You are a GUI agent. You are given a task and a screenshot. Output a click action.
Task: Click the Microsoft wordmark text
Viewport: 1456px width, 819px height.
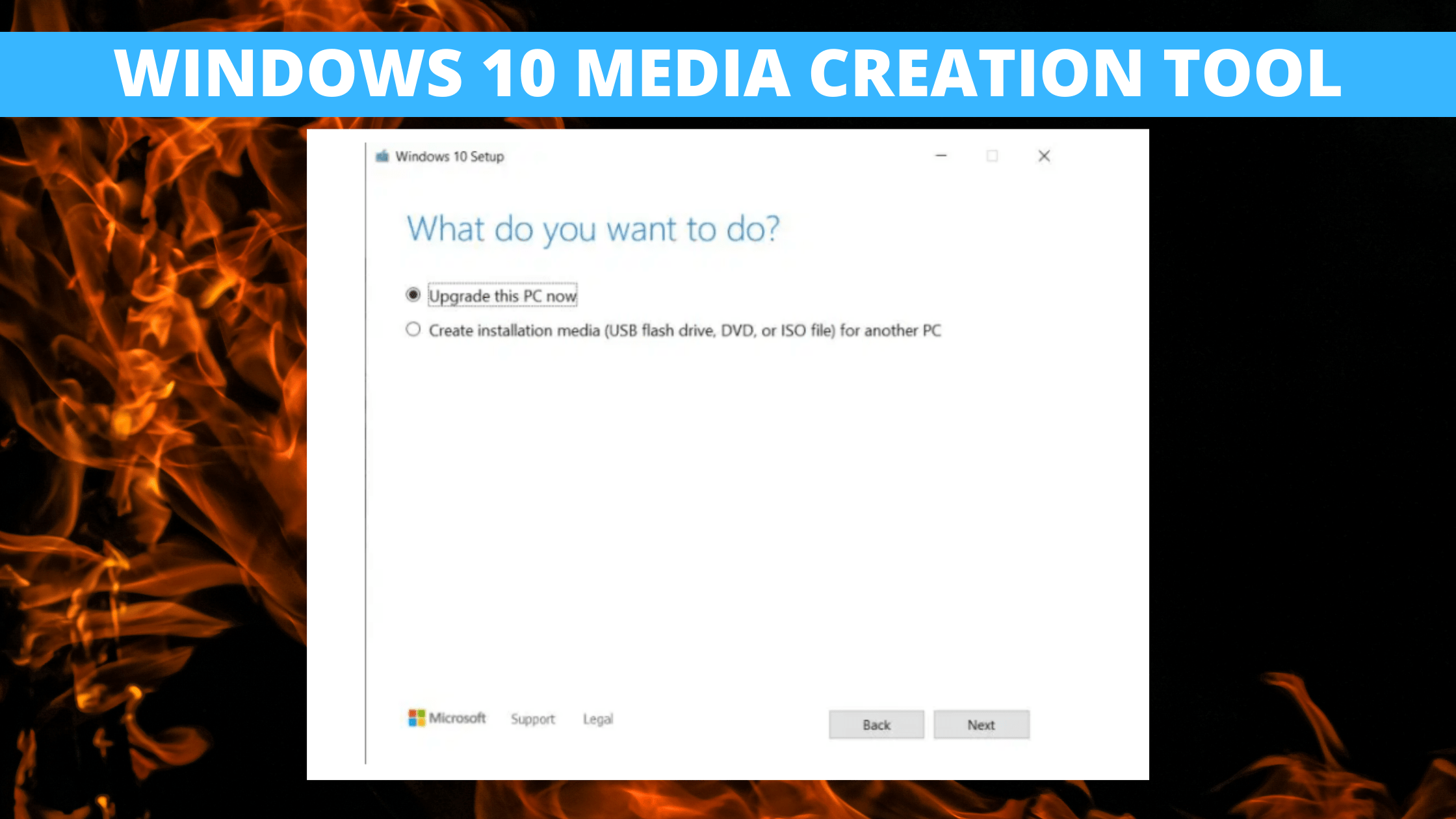(x=458, y=718)
